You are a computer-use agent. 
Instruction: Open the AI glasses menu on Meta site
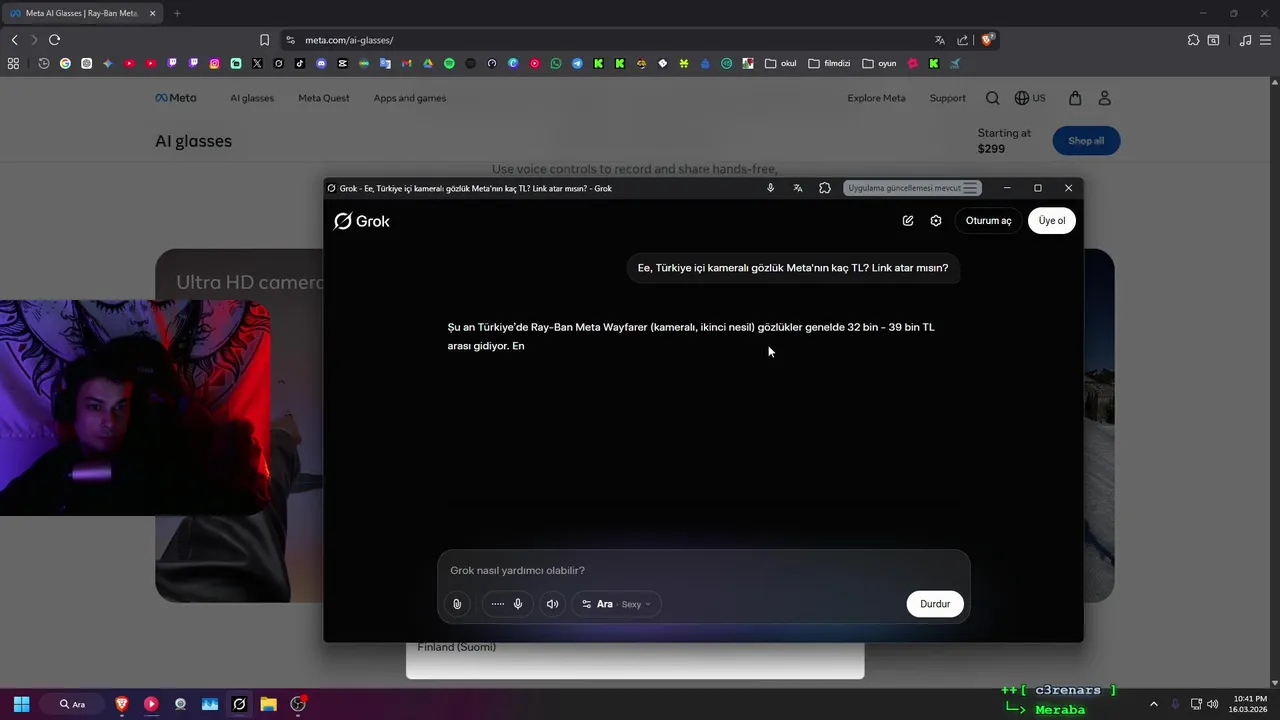pyautogui.click(x=252, y=98)
